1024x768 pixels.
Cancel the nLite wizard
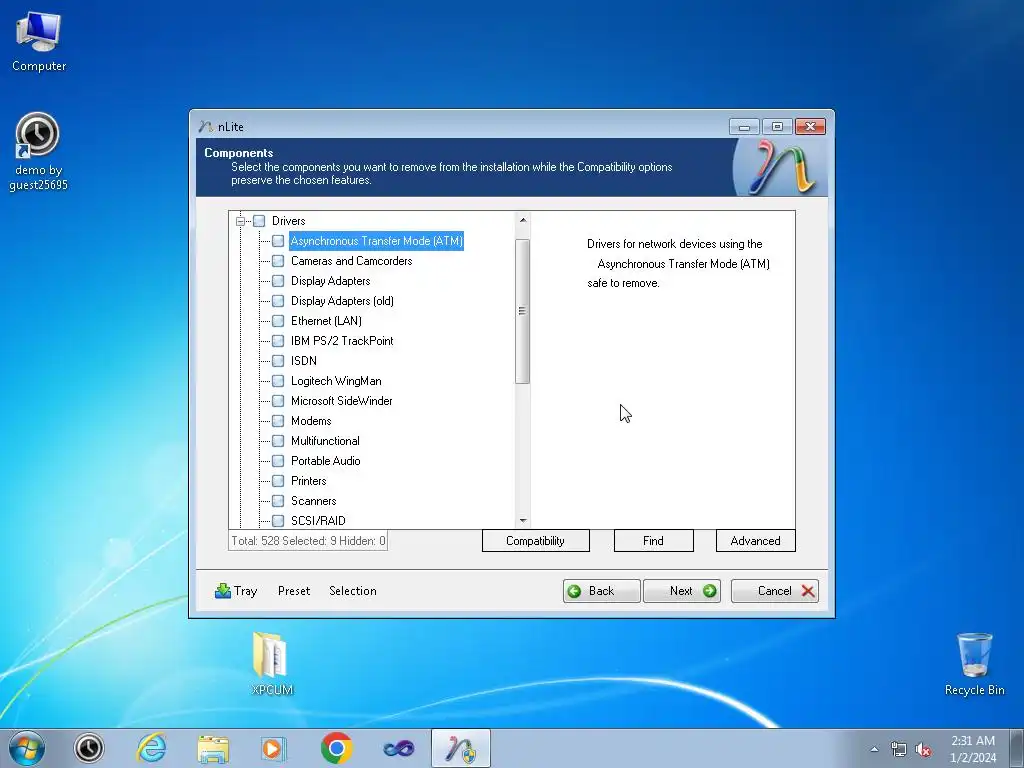tap(775, 591)
